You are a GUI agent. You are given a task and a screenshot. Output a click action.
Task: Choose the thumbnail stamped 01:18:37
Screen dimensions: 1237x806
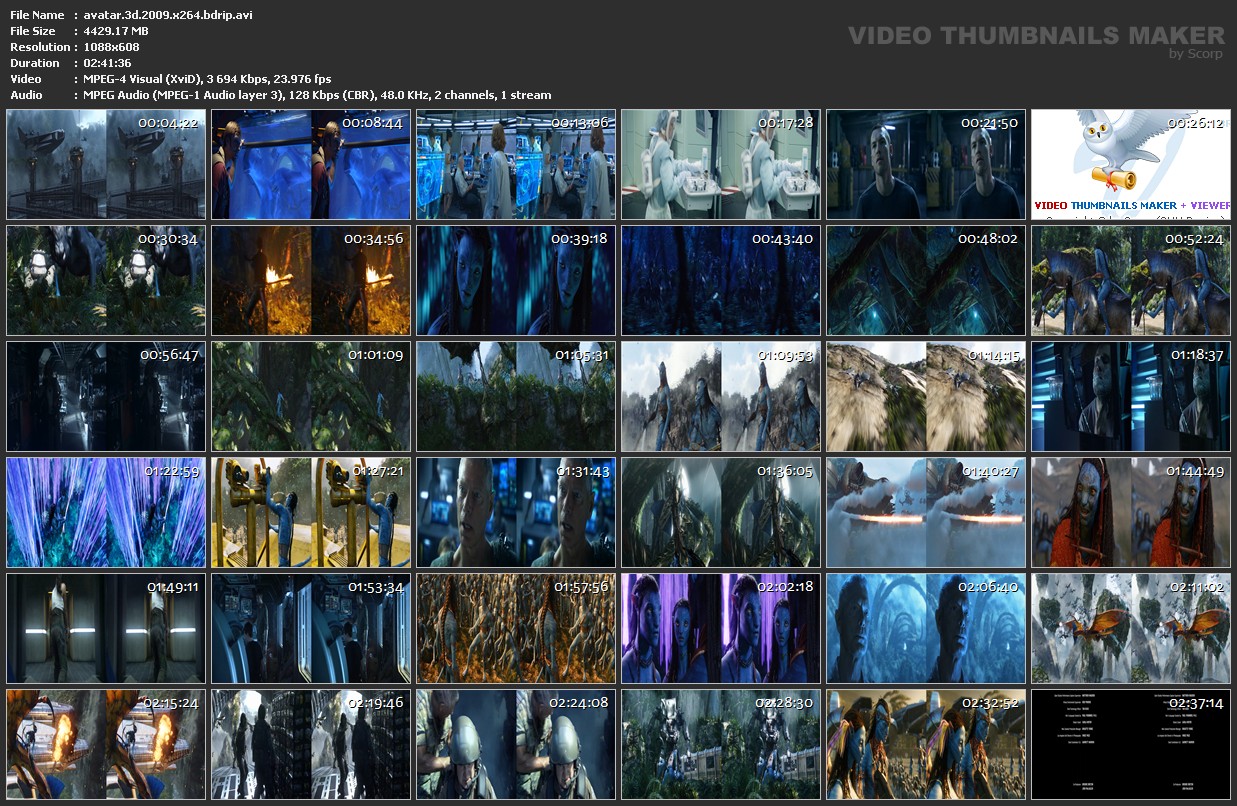(x=1131, y=396)
